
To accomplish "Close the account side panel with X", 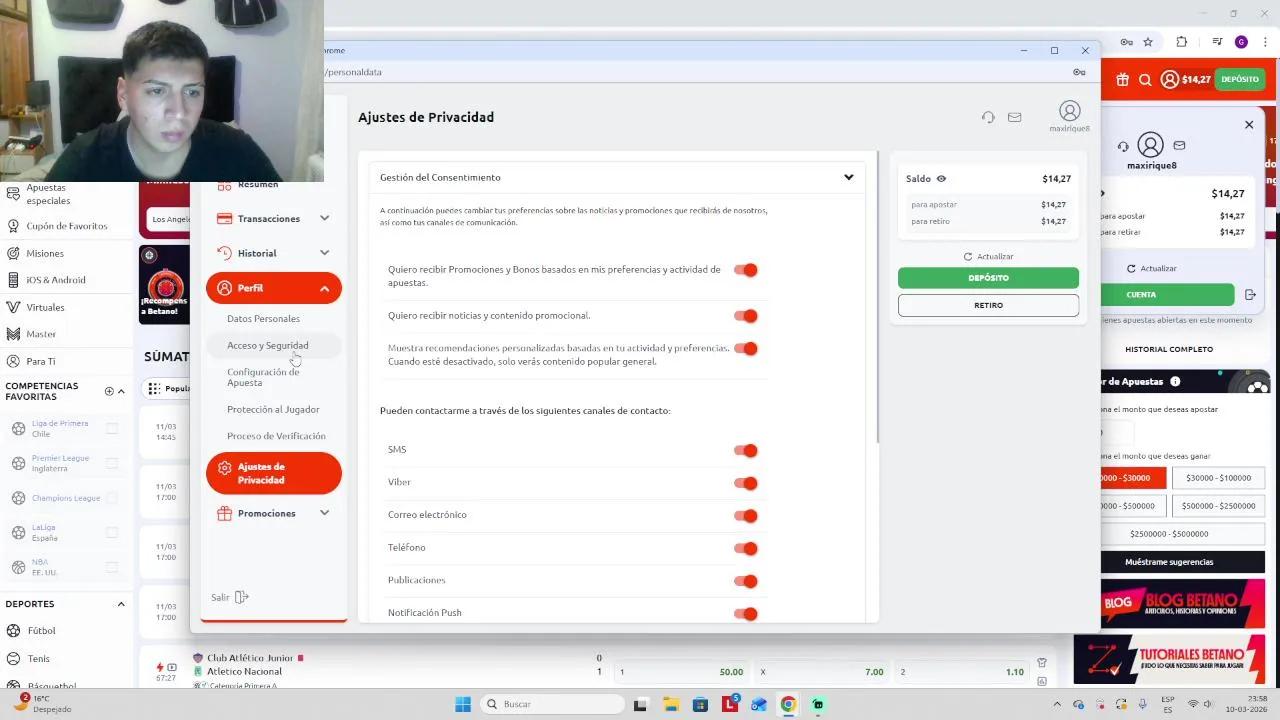I will [1248, 125].
